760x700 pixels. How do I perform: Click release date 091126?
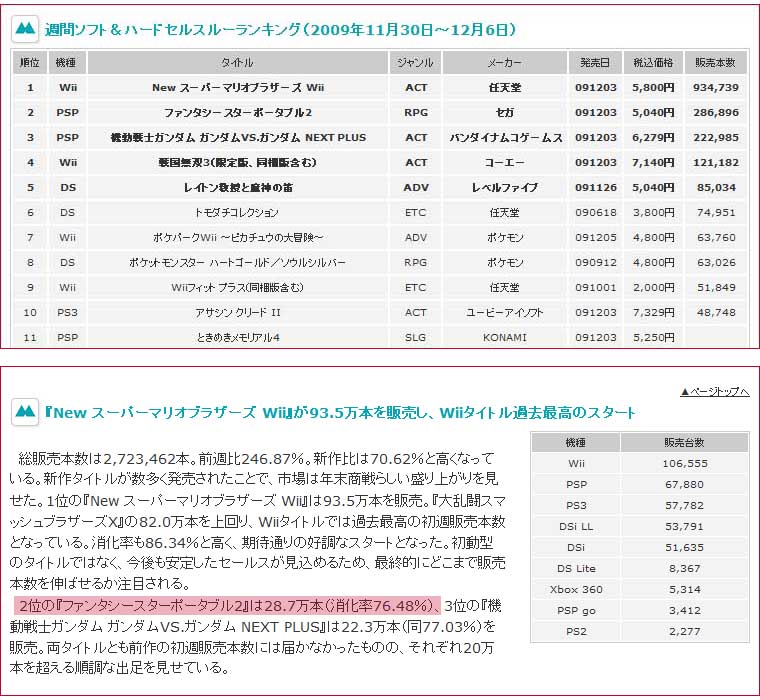coord(596,188)
